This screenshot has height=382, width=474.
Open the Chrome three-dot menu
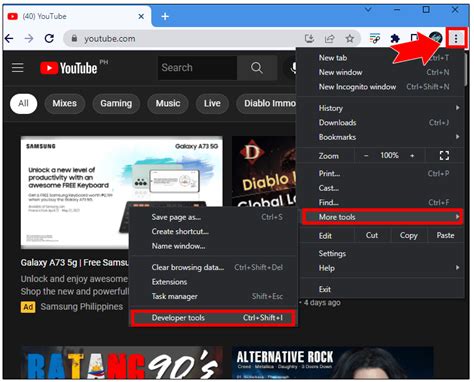[x=456, y=38]
